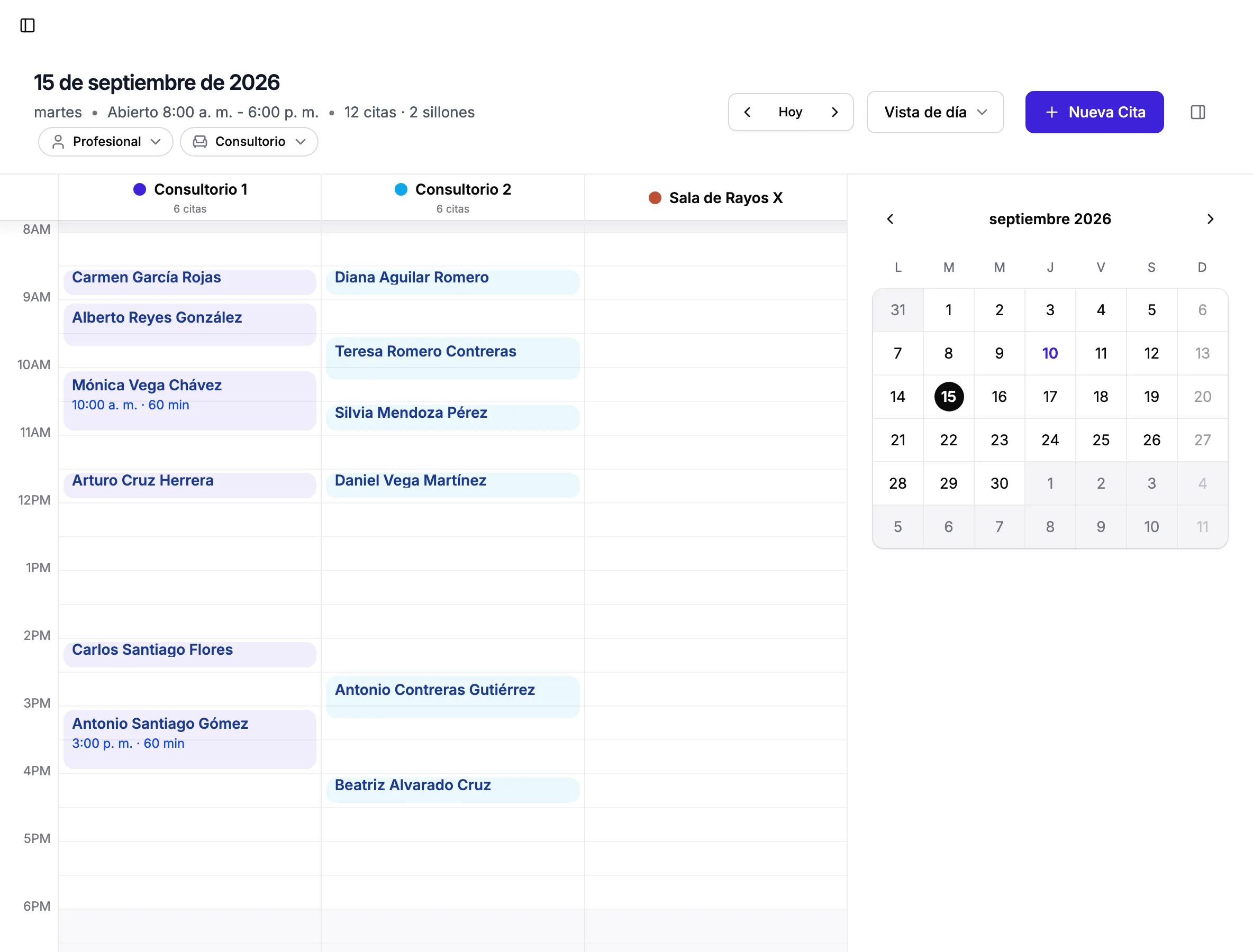The width and height of the screenshot is (1253, 952).
Task: Select the Sala de Rayos X column header
Action: point(715,197)
